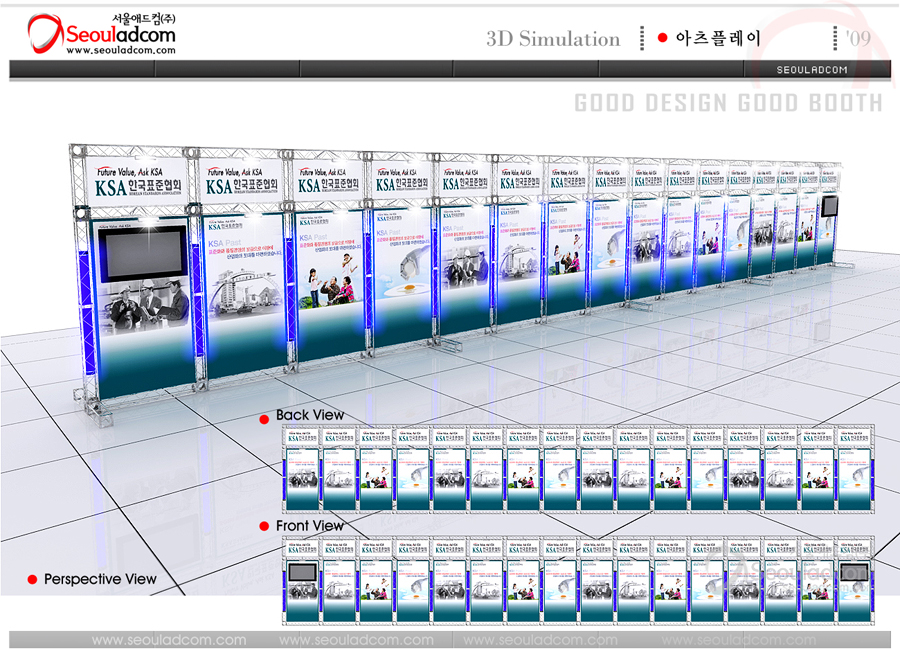Click the Perspective View label
This screenshot has width=900, height=651.
tap(100, 579)
